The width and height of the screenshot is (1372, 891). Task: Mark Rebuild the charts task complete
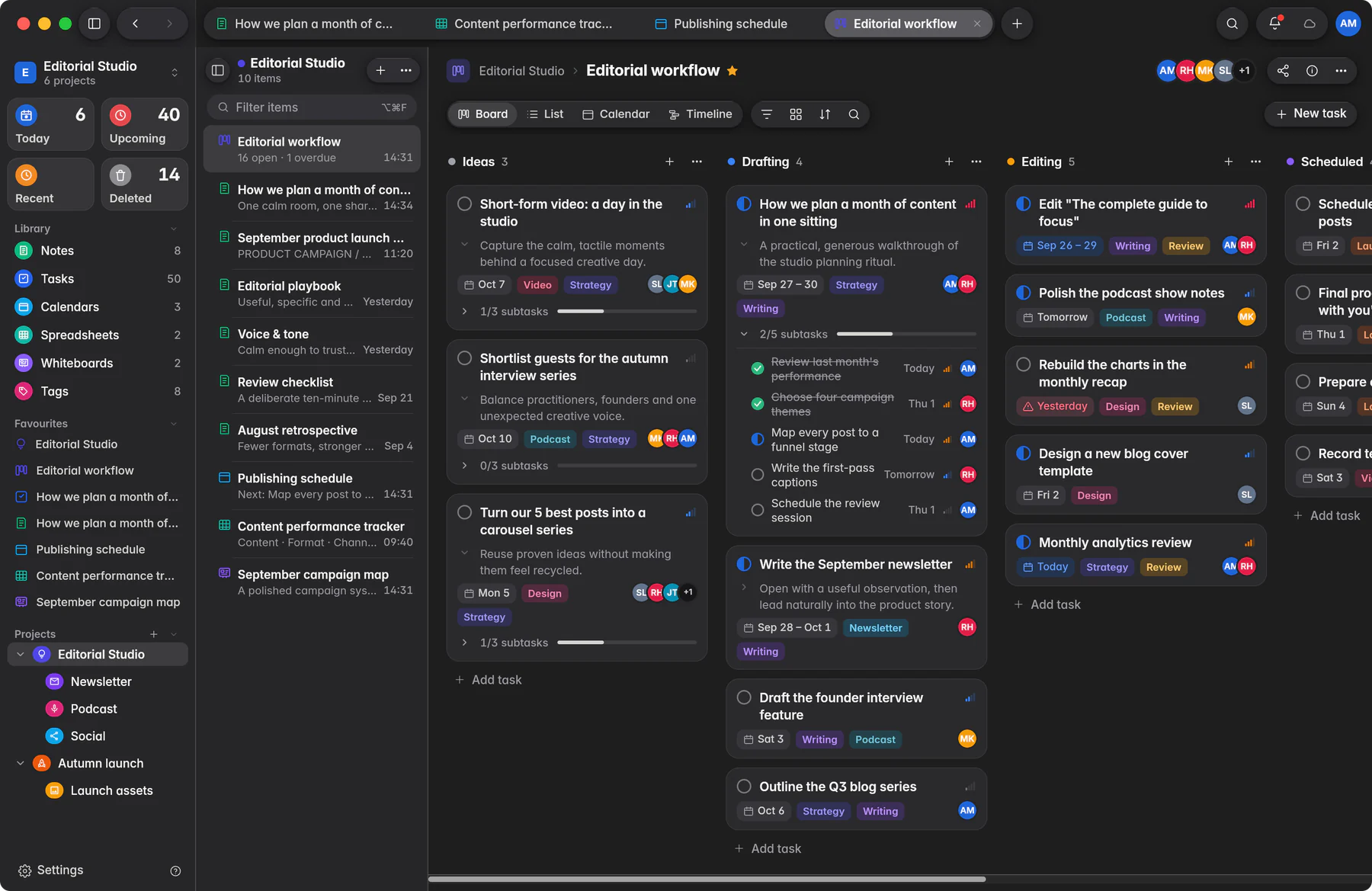(x=1024, y=365)
